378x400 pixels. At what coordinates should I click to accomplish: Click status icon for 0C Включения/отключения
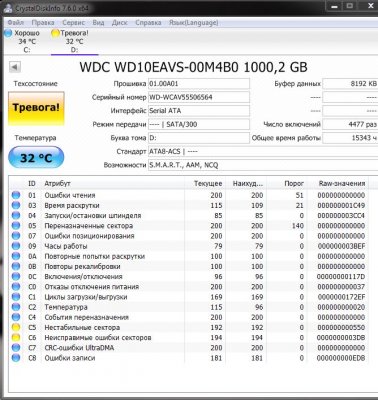click(16, 277)
